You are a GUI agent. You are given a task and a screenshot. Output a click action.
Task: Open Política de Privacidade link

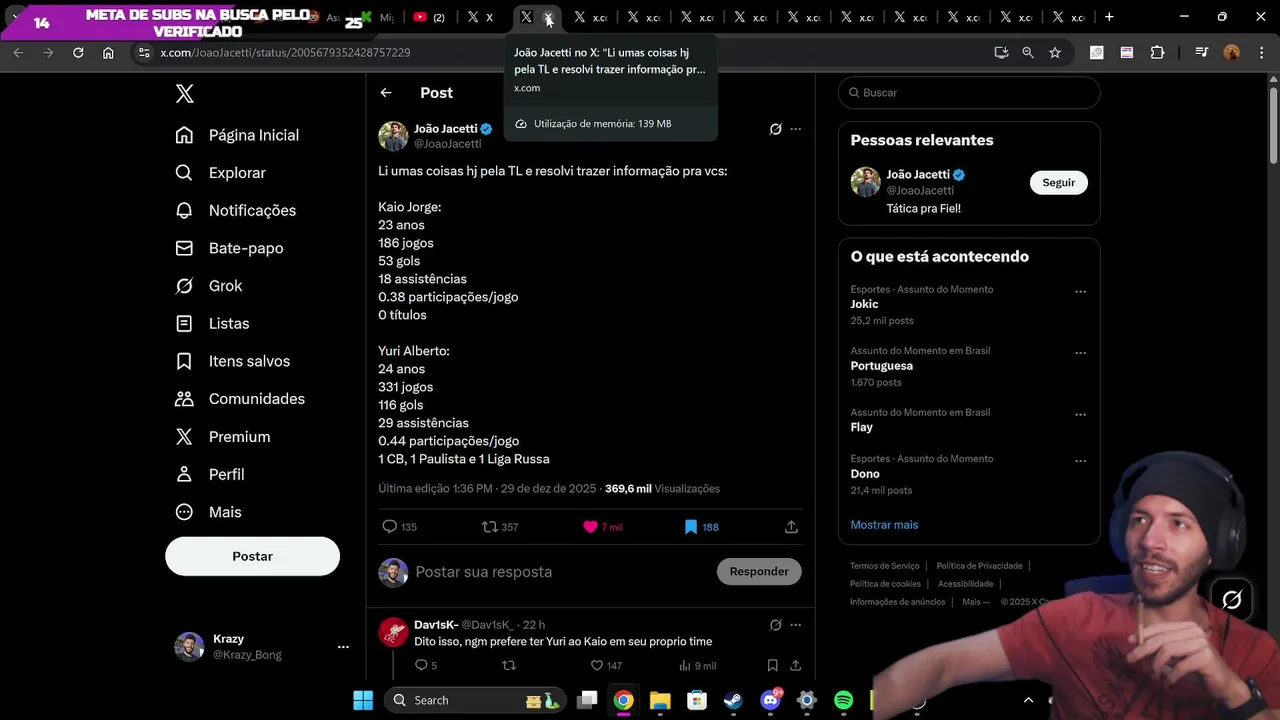click(979, 566)
